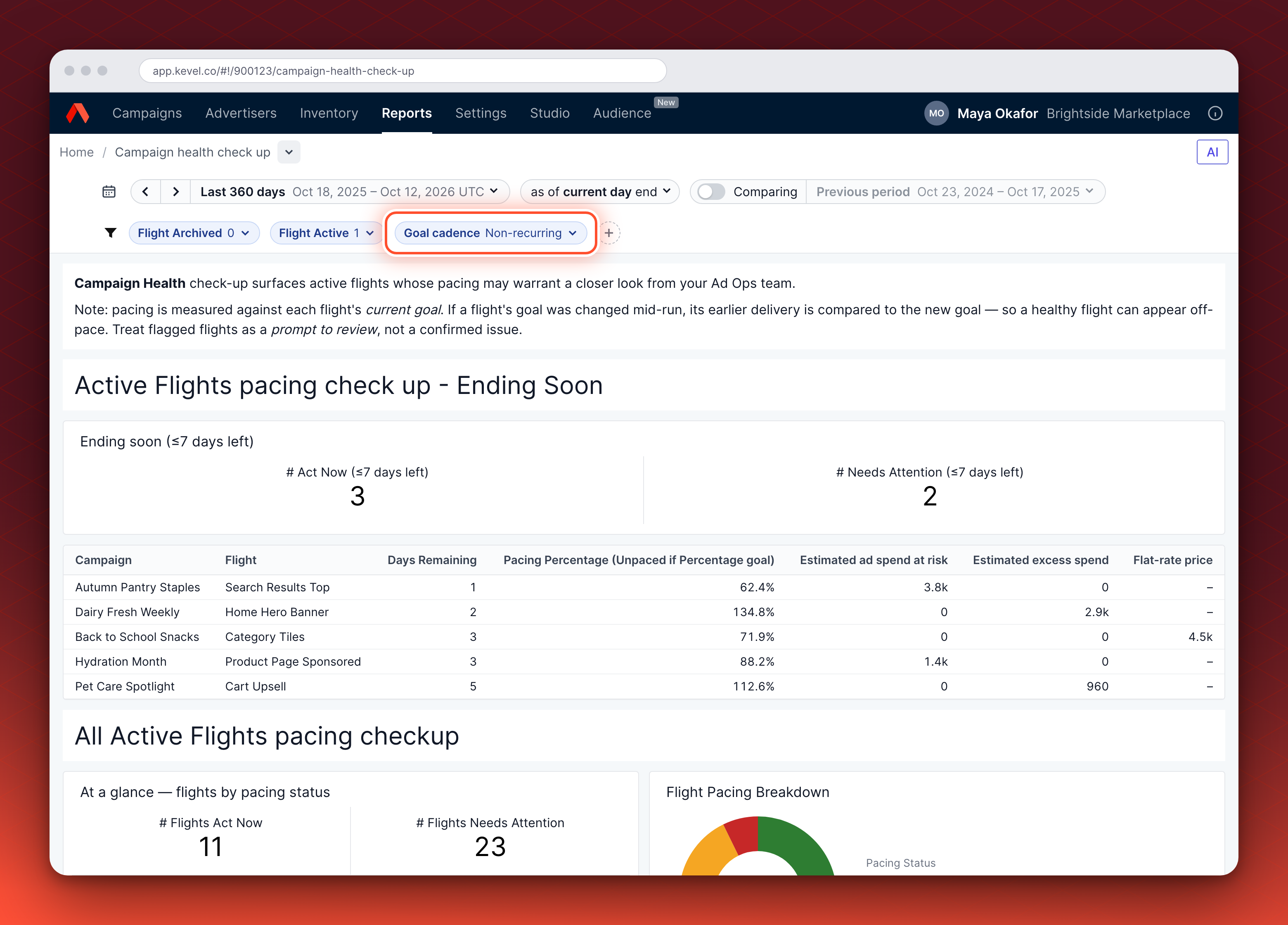Open the Previous period dropdown
This screenshot has width=1288, height=925.
955,192
